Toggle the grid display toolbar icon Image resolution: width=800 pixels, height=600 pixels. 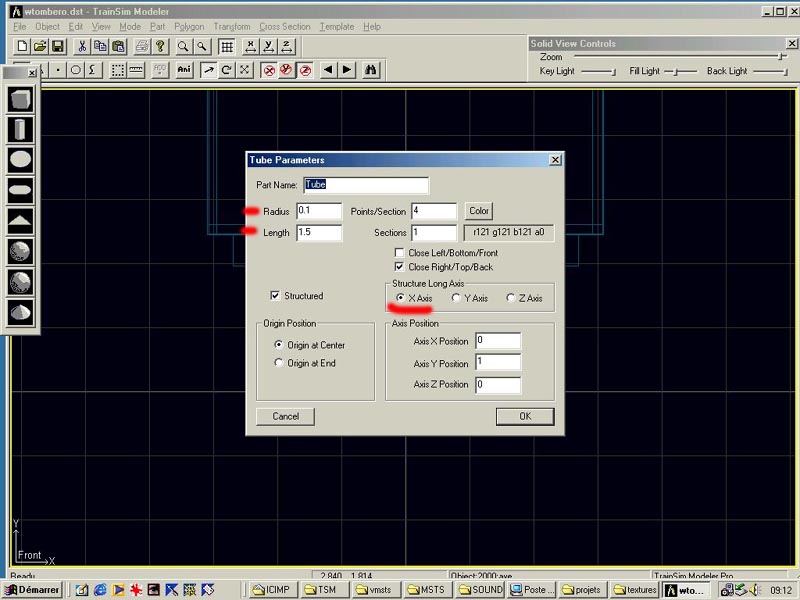coord(227,47)
